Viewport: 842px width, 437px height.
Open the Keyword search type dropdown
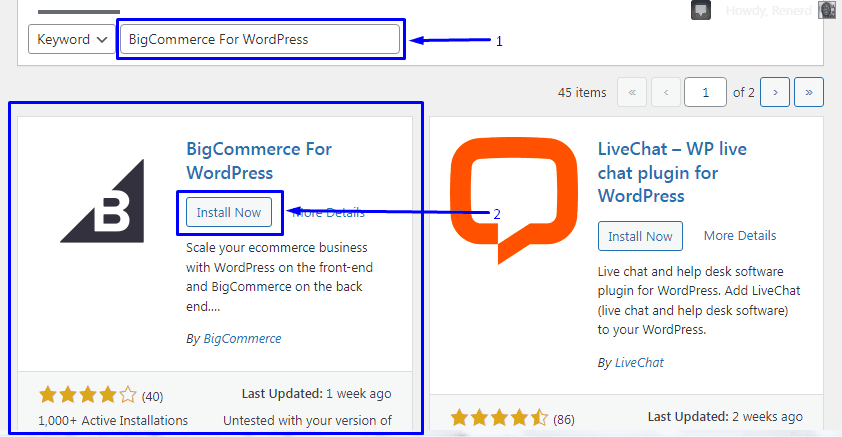pyautogui.click(x=71, y=39)
